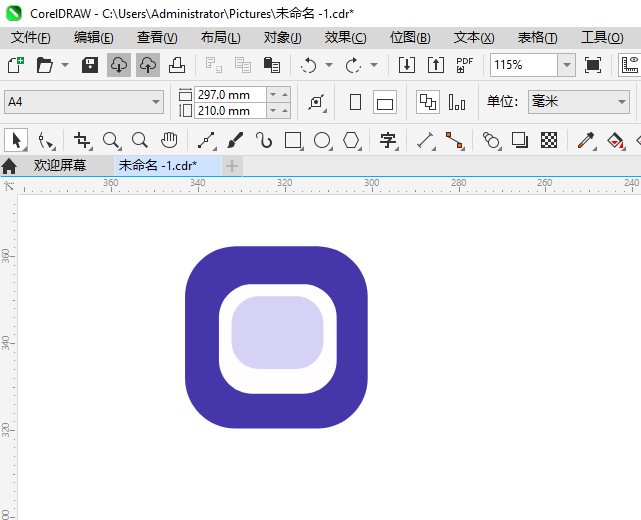Select the Transparency checkerboard tool
Screen dimensions: 641x520
(549, 140)
